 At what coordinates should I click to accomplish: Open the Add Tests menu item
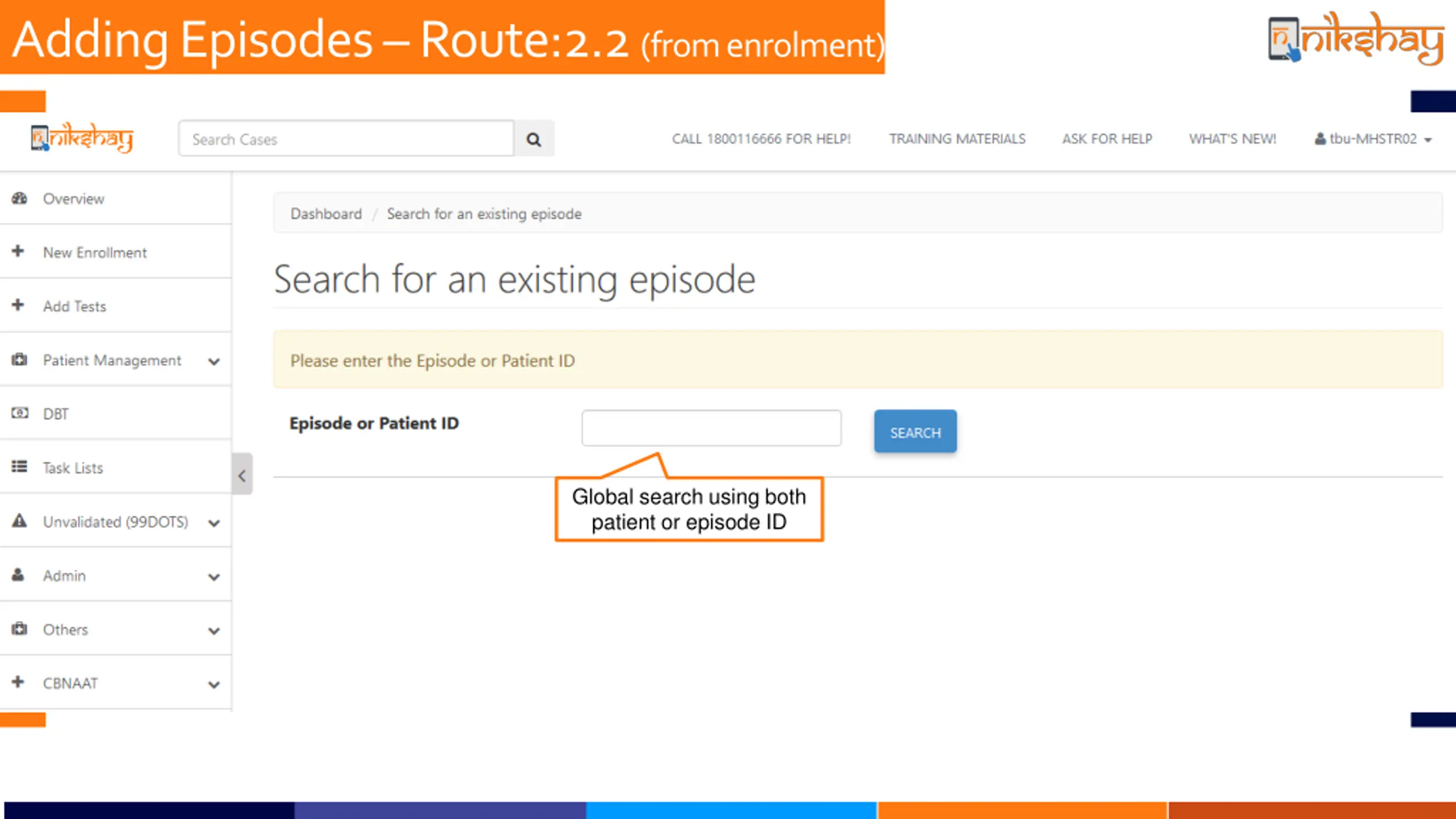pos(115,306)
